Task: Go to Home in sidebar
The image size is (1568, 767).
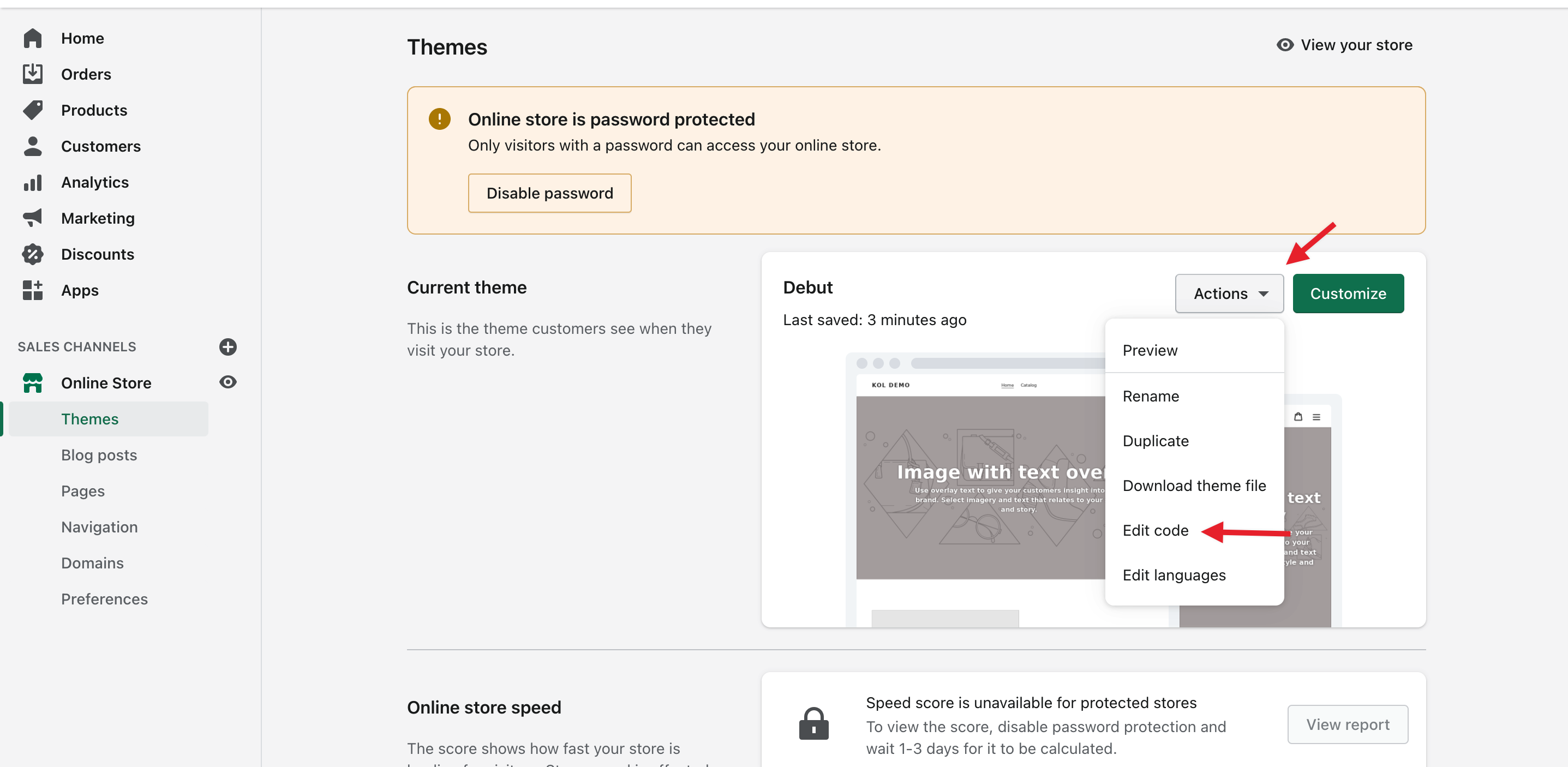Action: point(82,38)
